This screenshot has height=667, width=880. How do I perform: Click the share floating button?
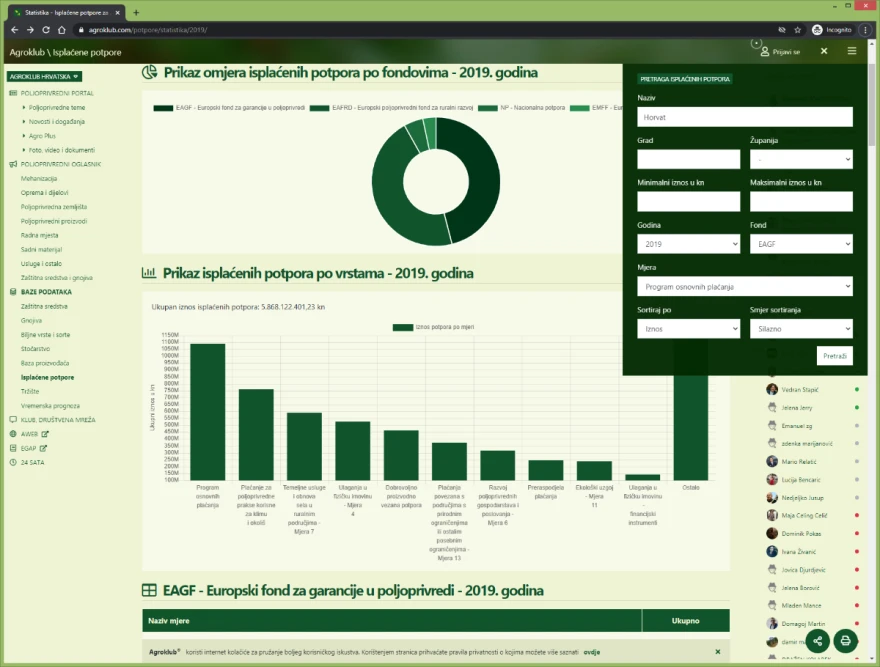click(818, 641)
